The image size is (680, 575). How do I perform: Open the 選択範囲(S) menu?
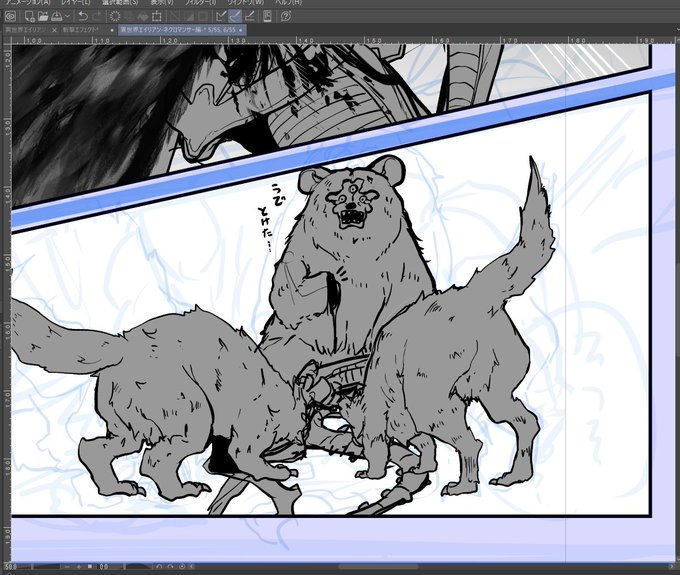120,2
